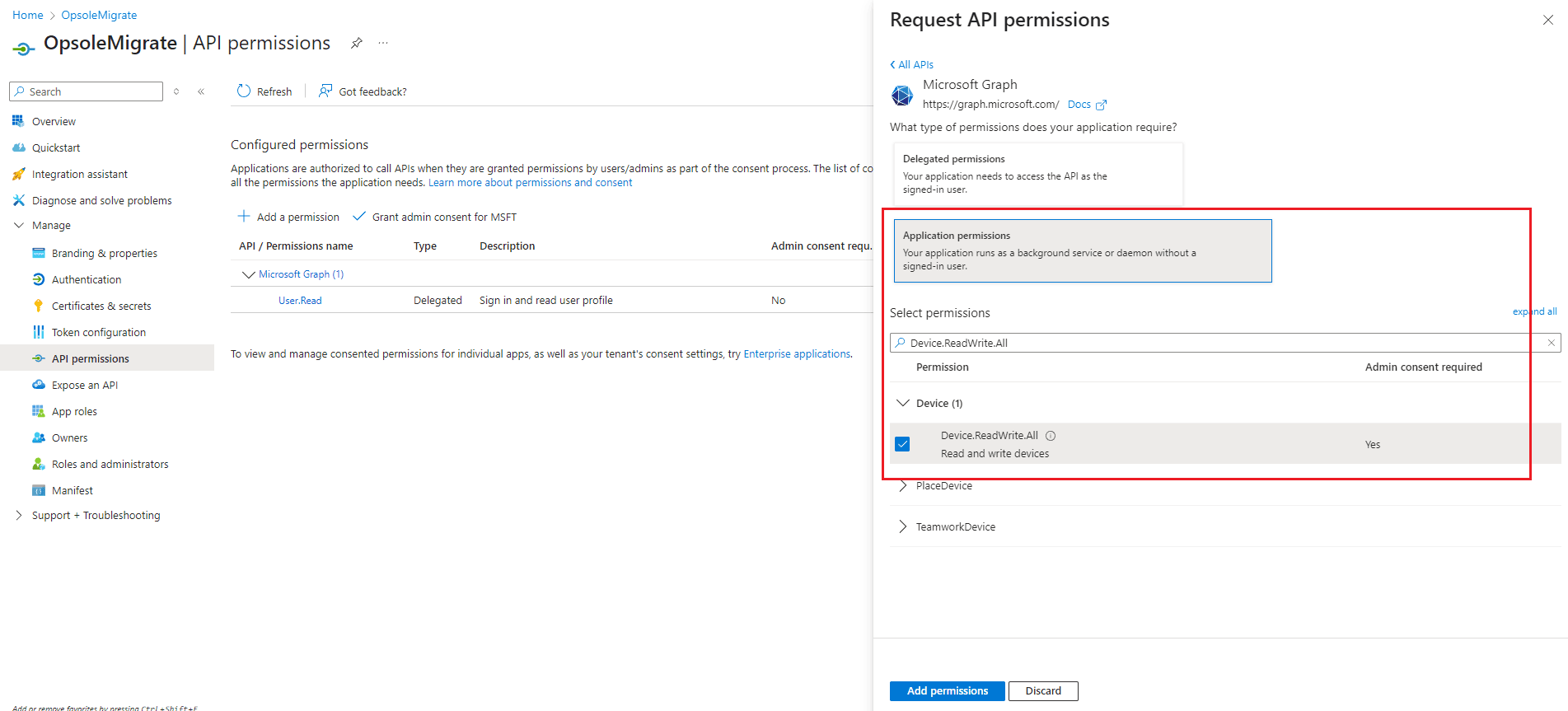Collapse the Manage section in sidebar
Viewport: 1568px width, 711px height.
pos(18,225)
